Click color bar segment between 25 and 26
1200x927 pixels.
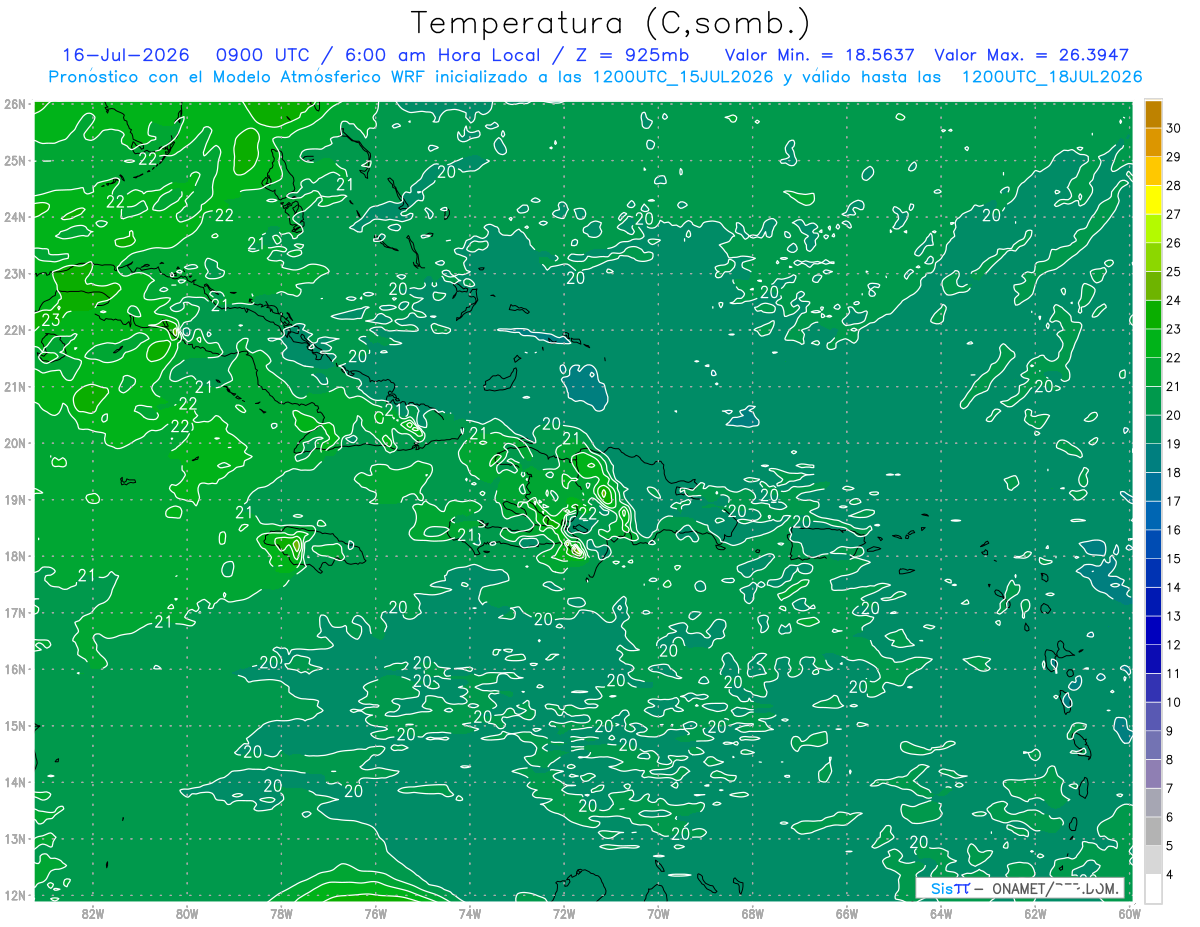pyautogui.click(x=1153, y=258)
